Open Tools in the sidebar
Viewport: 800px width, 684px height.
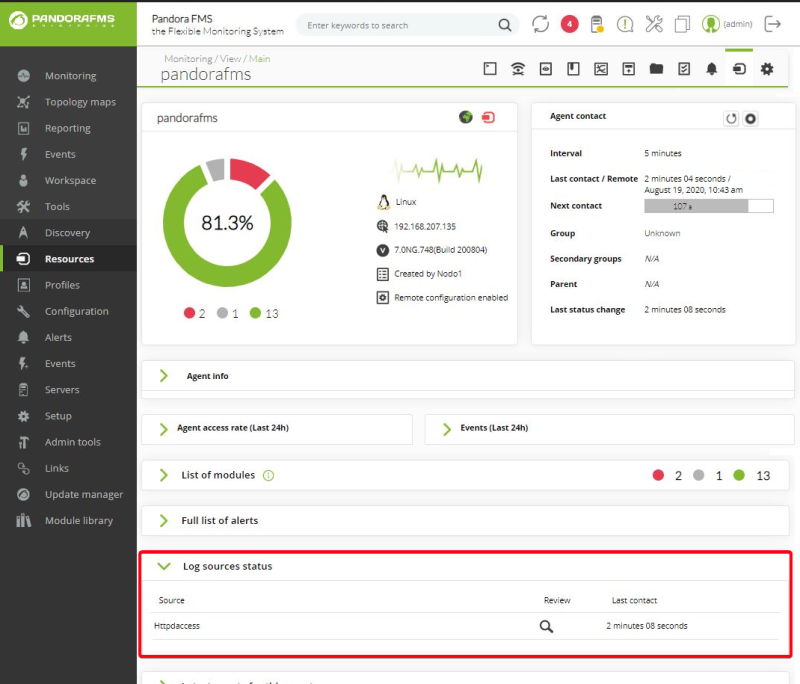(x=68, y=207)
